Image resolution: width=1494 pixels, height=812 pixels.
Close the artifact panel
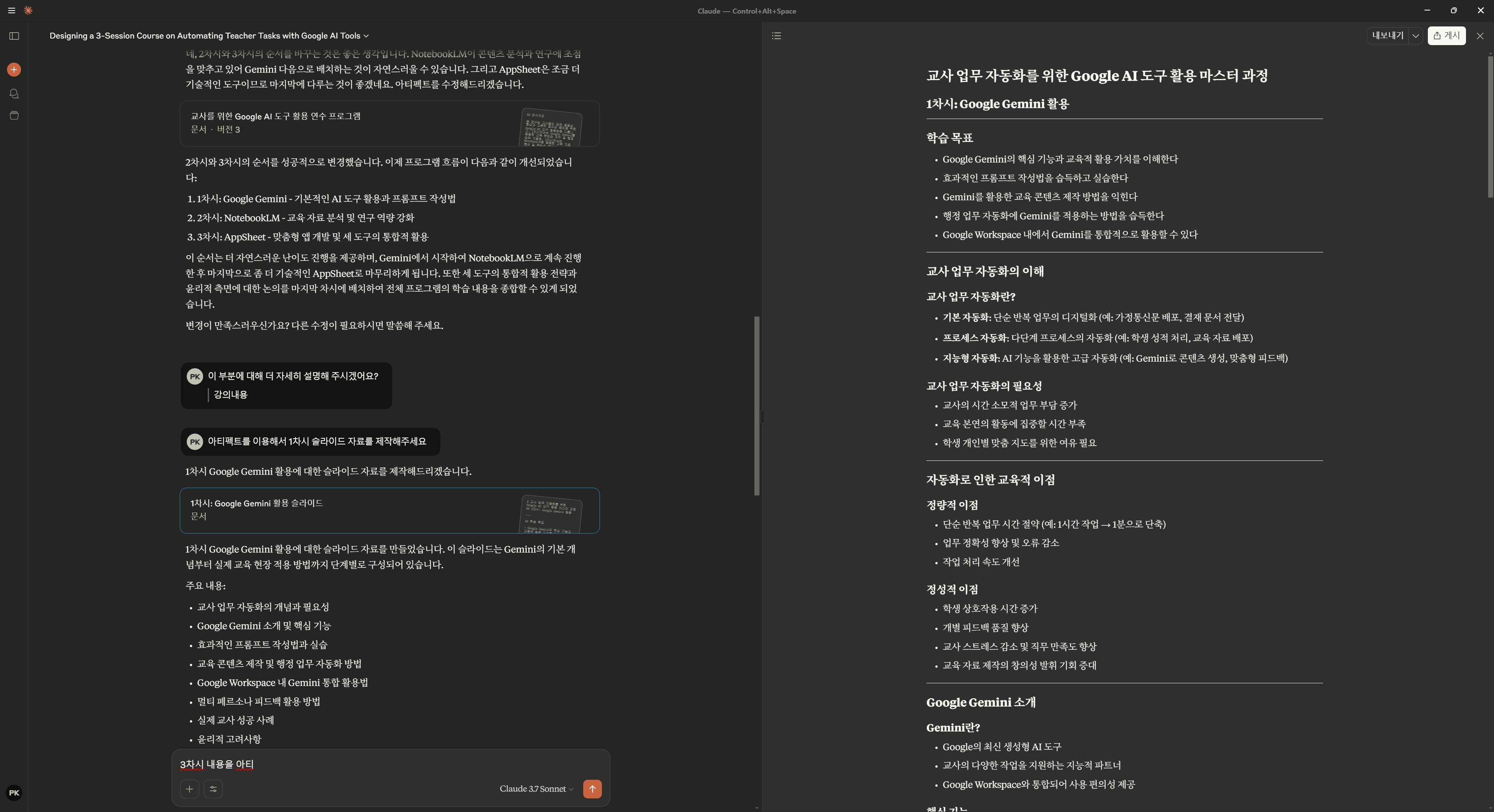click(x=1480, y=36)
